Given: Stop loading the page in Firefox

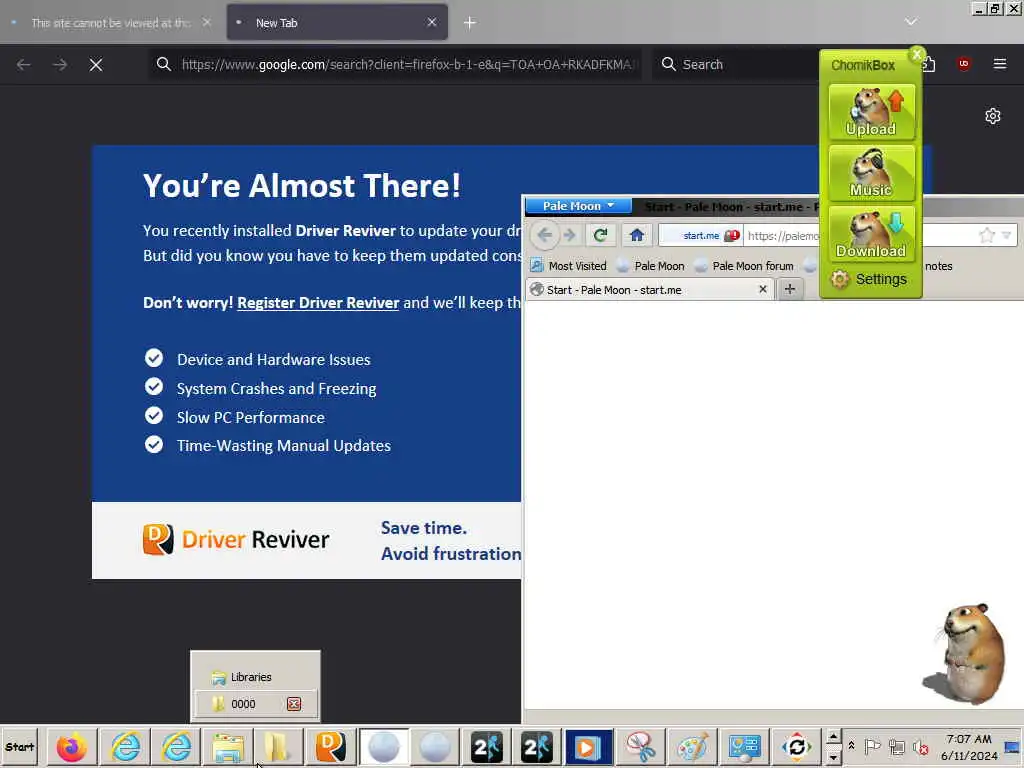Looking at the screenshot, I should coord(96,65).
